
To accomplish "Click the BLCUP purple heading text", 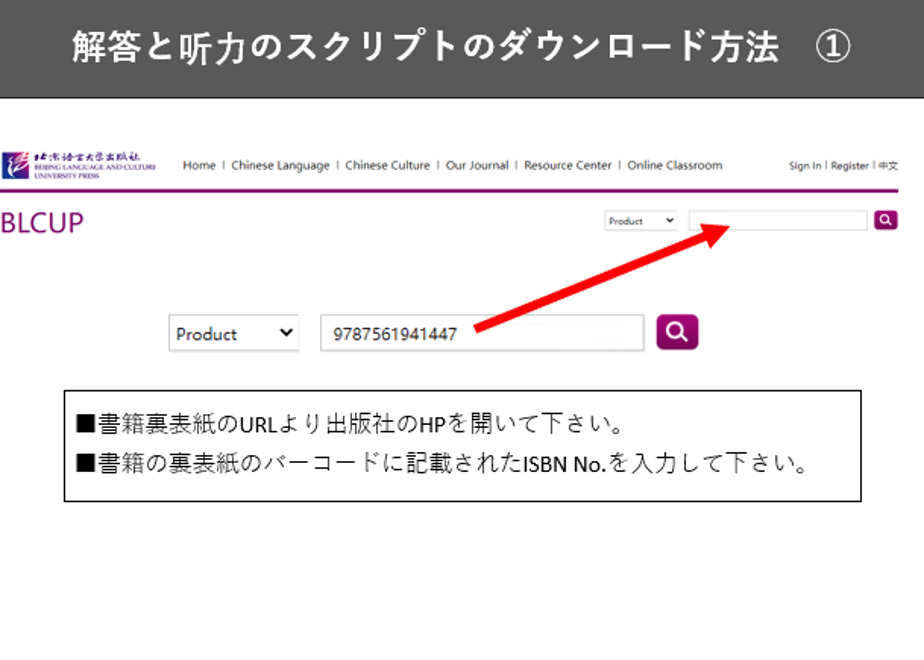I will 42,223.
